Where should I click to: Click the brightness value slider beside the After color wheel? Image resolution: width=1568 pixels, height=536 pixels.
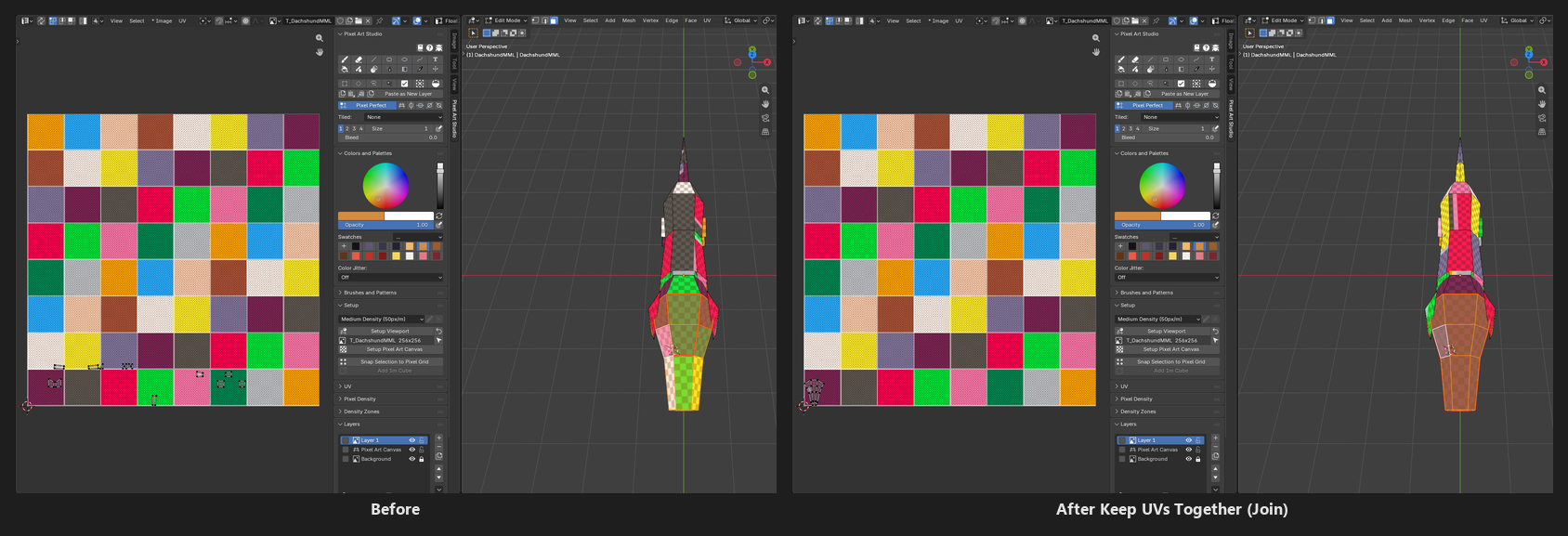click(1217, 186)
